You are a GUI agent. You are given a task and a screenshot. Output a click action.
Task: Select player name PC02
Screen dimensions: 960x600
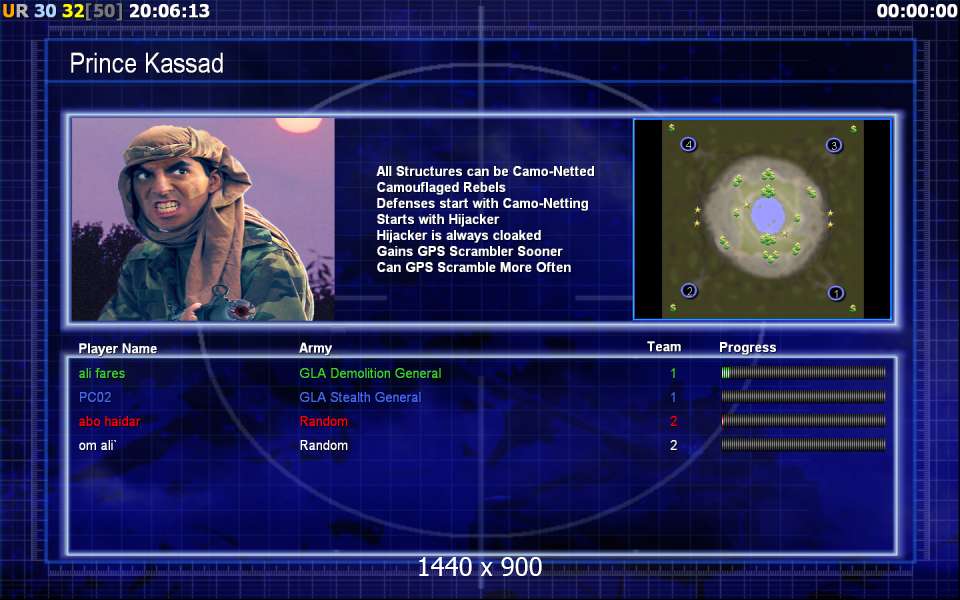[x=95, y=397]
